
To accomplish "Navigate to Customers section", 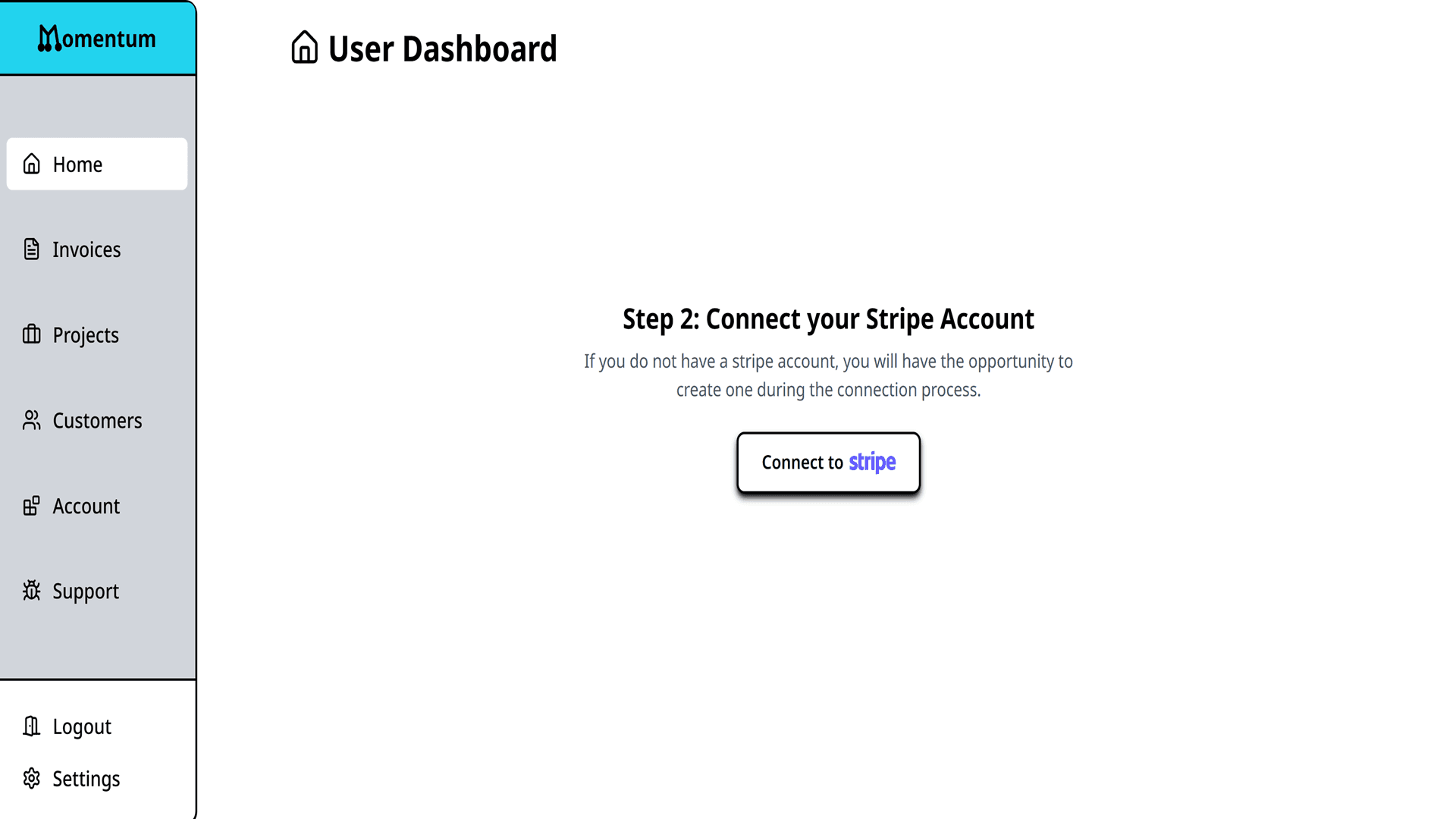I will (x=97, y=419).
